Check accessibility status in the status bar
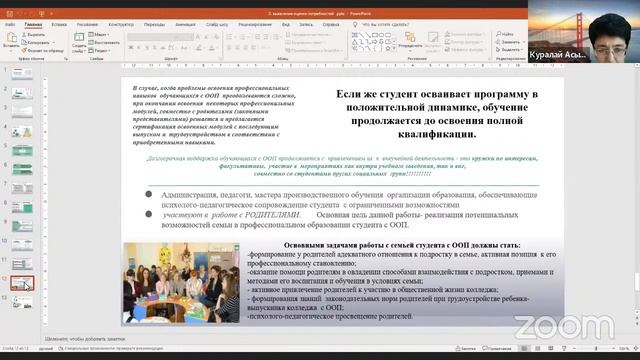 pos(111,349)
